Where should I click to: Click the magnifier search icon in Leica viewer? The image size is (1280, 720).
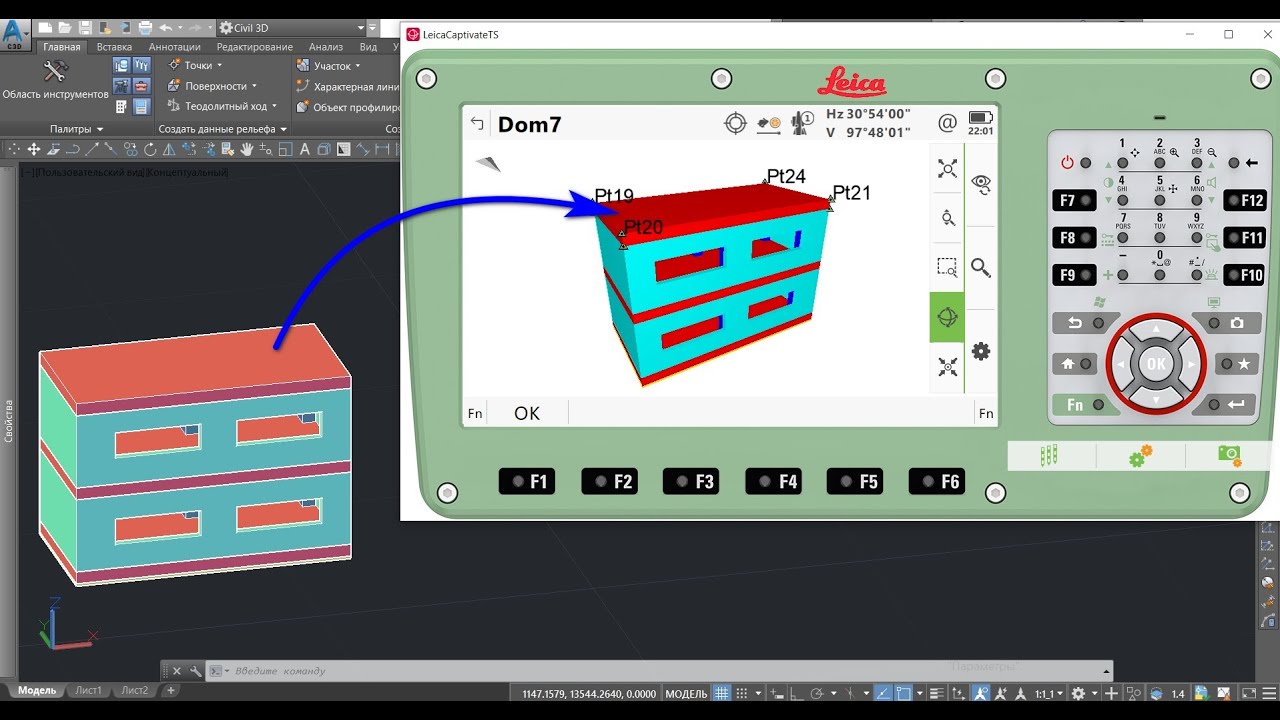(981, 268)
